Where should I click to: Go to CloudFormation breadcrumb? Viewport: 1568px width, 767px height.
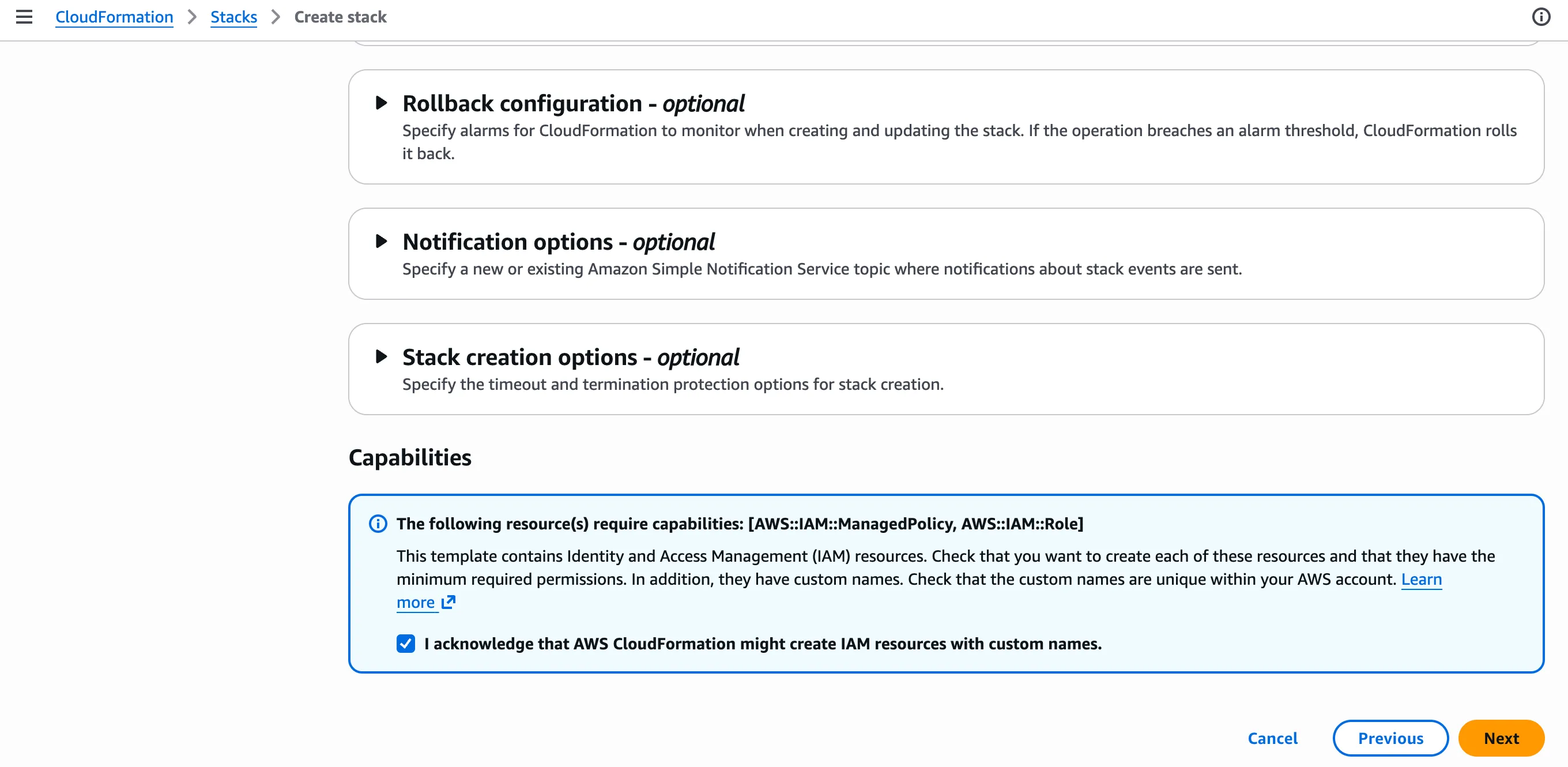point(115,17)
